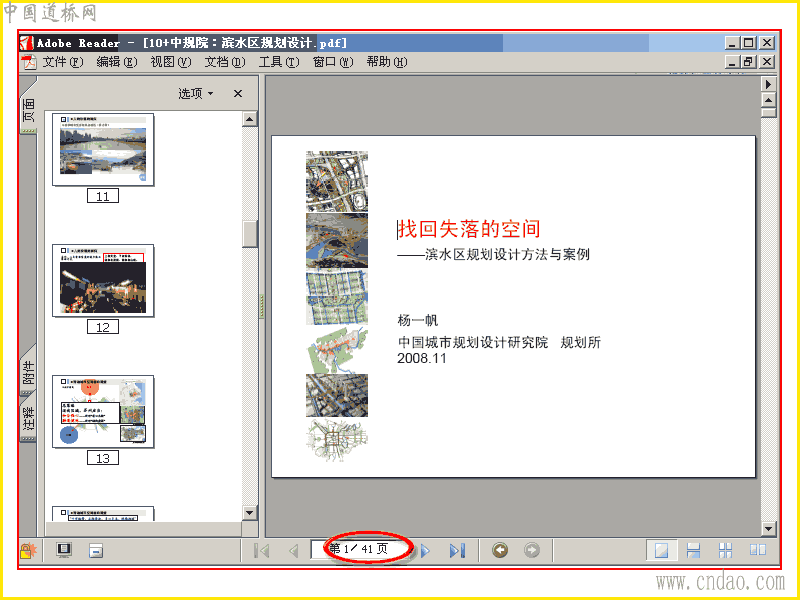Open the 窗口(W) menu
The height and width of the screenshot is (600, 800).
pyautogui.click(x=333, y=62)
